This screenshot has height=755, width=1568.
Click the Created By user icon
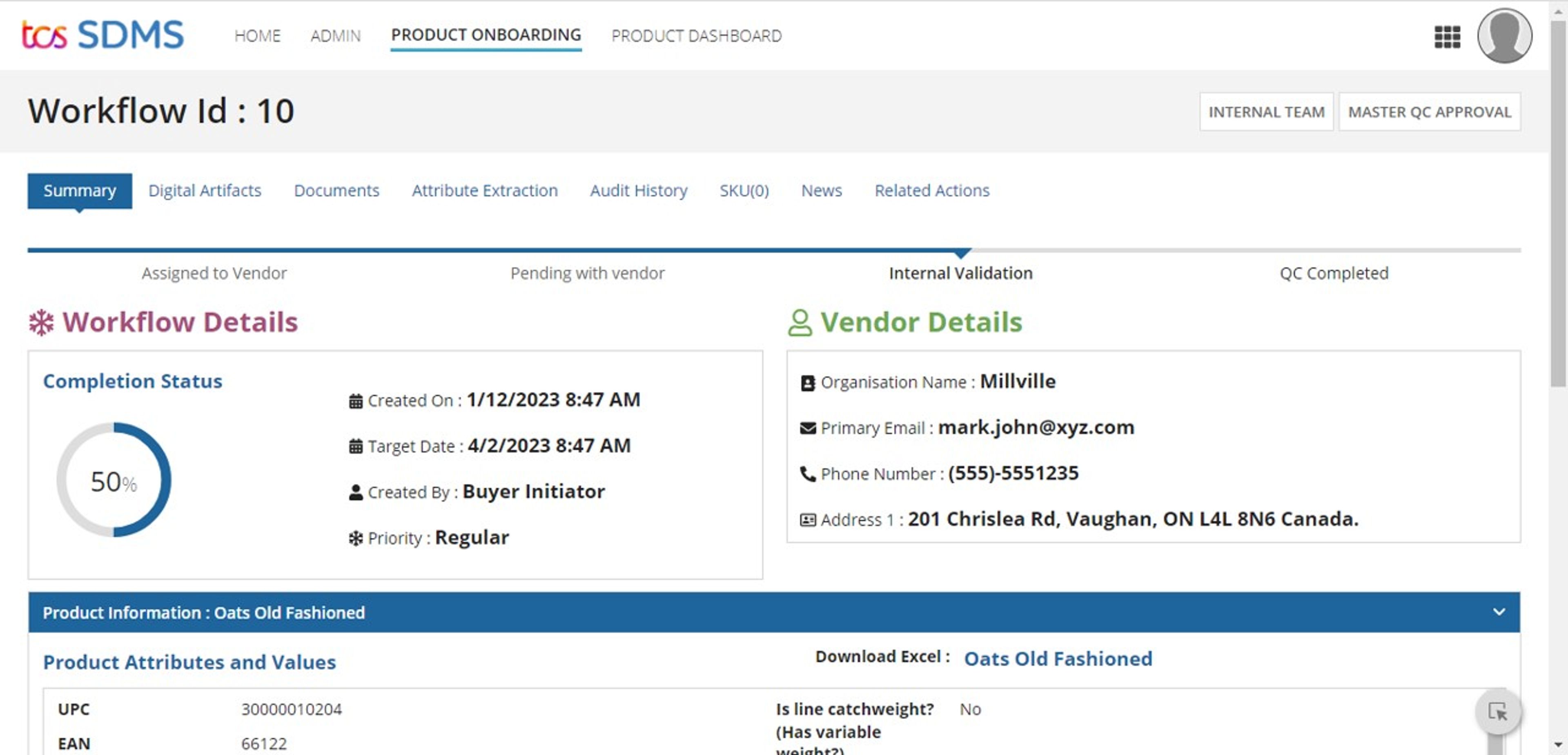[x=356, y=493]
